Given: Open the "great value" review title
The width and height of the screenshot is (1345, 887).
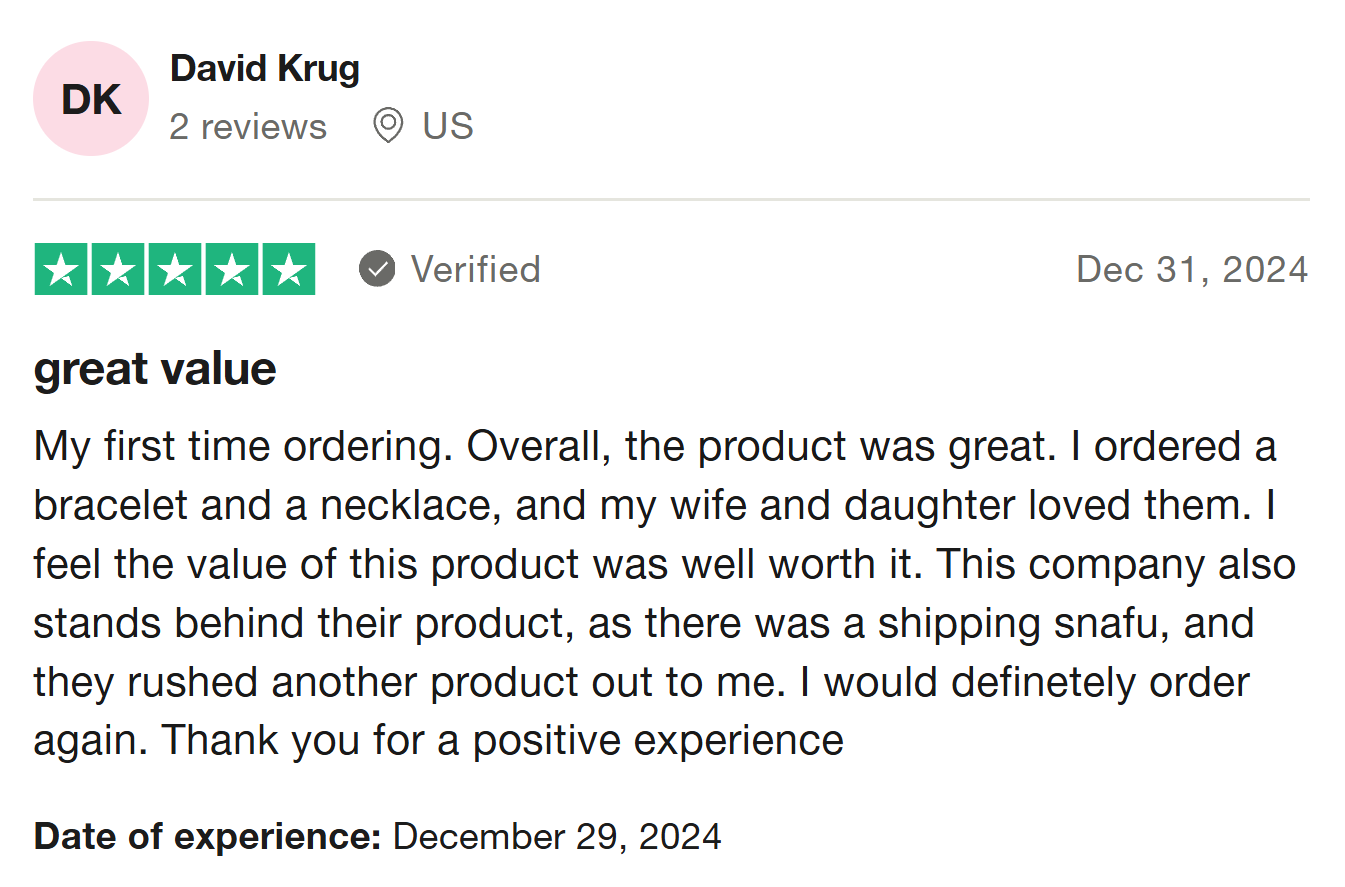Looking at the screenshot, I should (x=155, y=369).
